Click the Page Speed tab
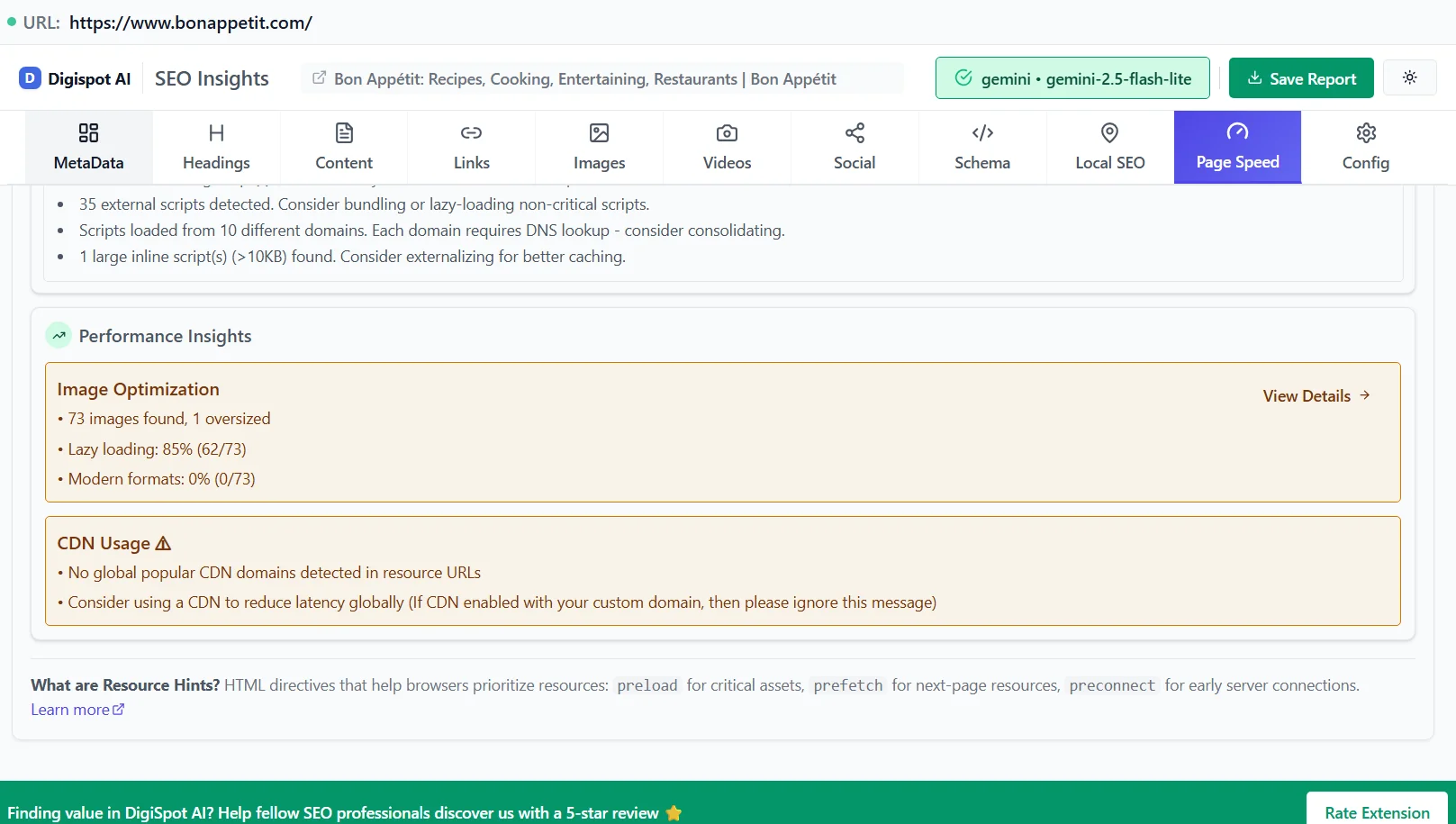The image size is (1456, 824). (1237, 147)
